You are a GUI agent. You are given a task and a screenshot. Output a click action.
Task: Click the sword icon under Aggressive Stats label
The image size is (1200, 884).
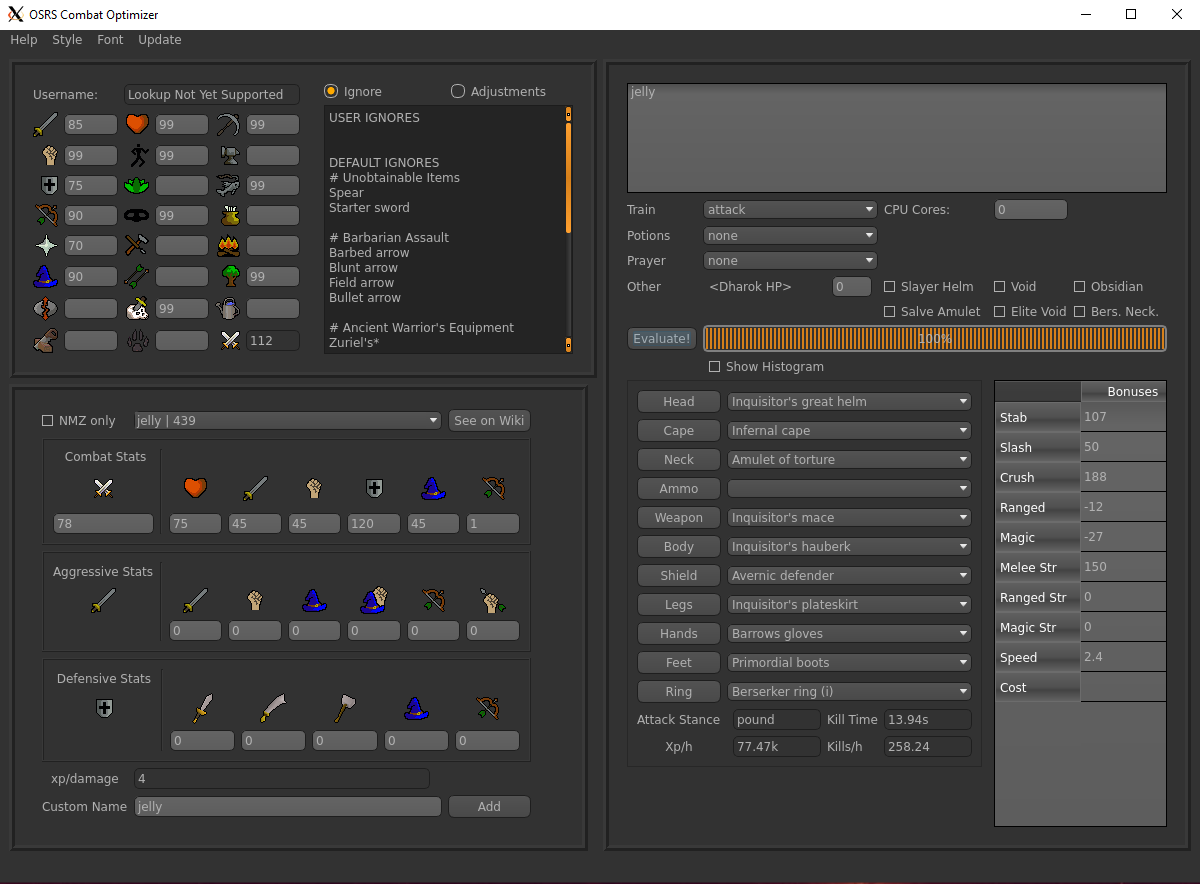103,601
